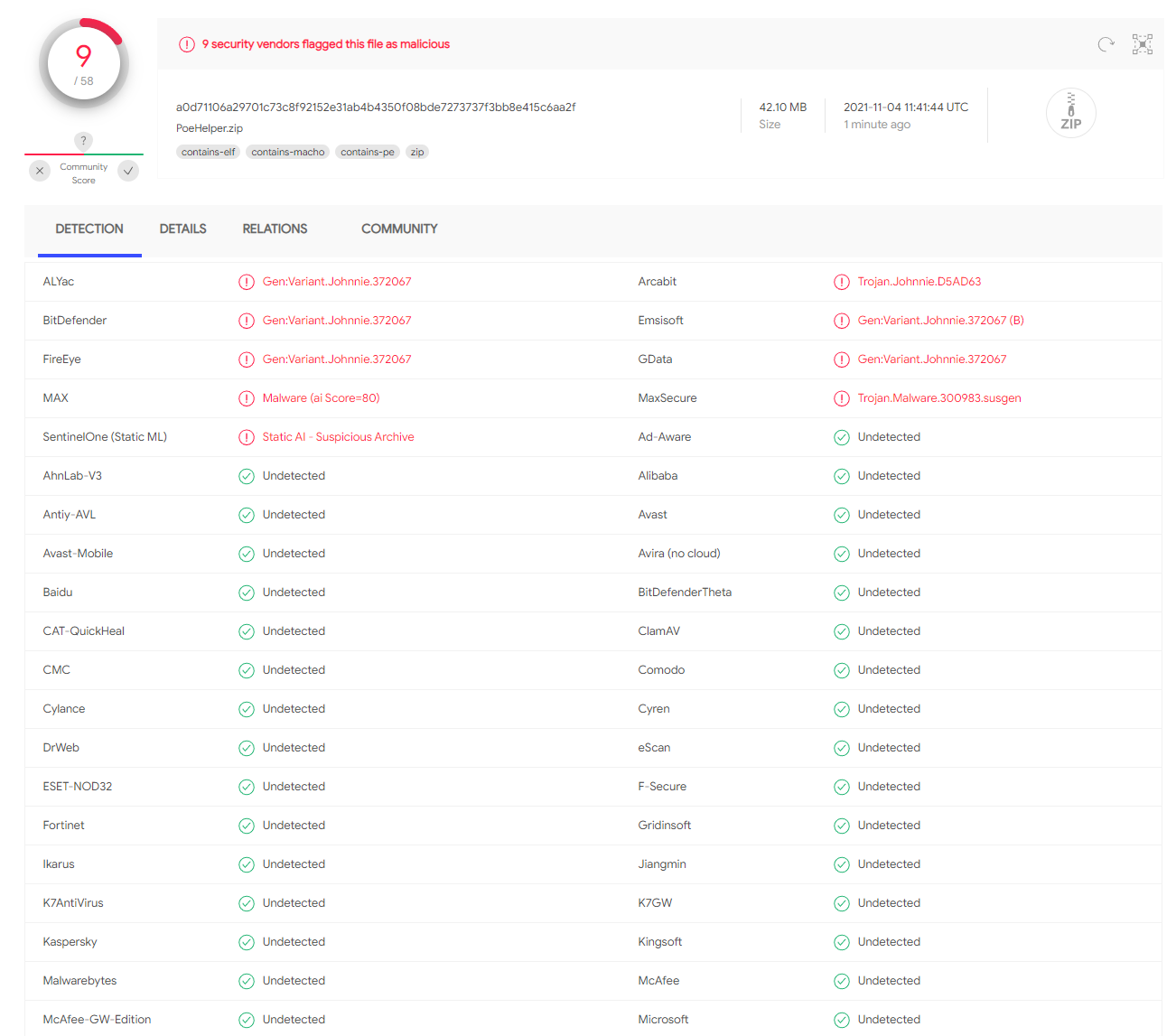Click the alert icon in MAX row

pyautogui.click(x=247, y=398)
